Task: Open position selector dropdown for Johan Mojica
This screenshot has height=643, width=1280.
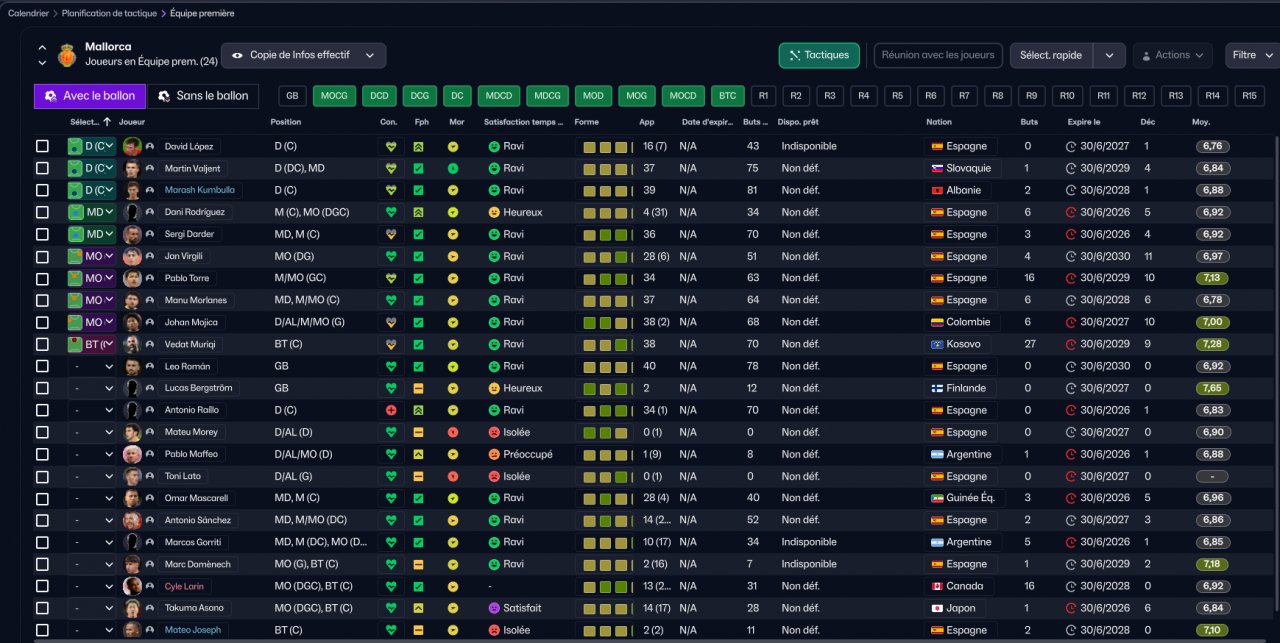Action: click(x=92, y=322)
